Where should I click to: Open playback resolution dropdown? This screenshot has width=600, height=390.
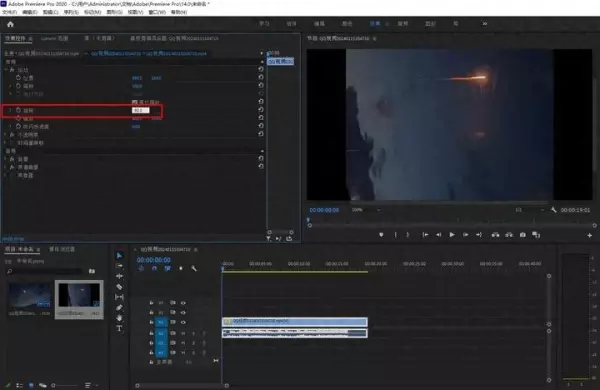click(x=530, y=210)
